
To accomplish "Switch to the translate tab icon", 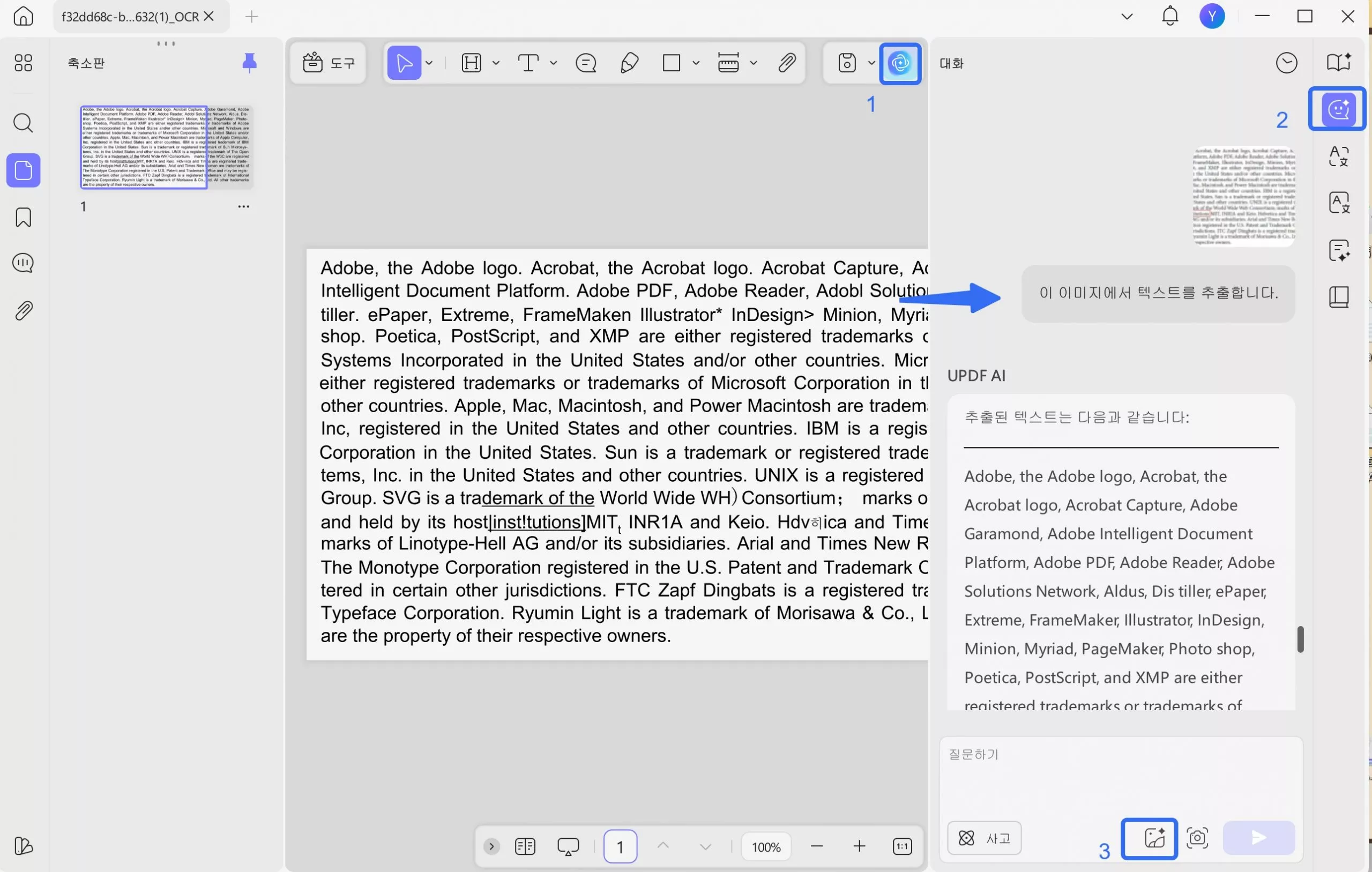I will (x=1338, y=155).
